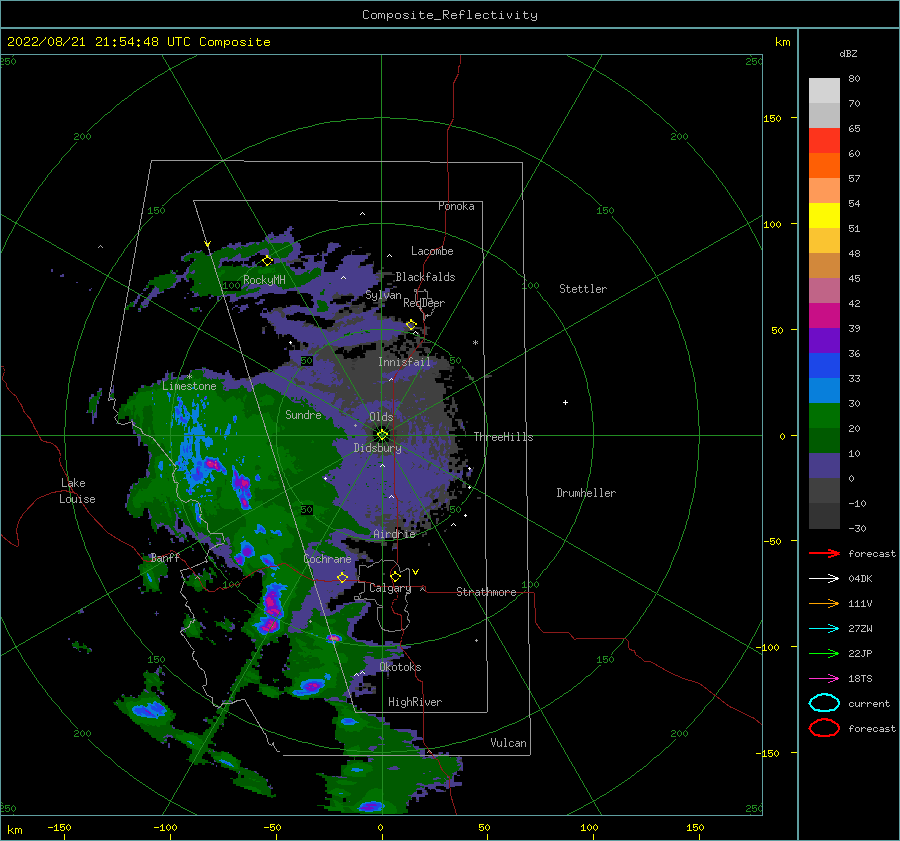Click the asterisk marker south of Stettler
Image resolution: width=900 pixels, height=841 pixels.
pyautogui.click(x=475, y=343)
